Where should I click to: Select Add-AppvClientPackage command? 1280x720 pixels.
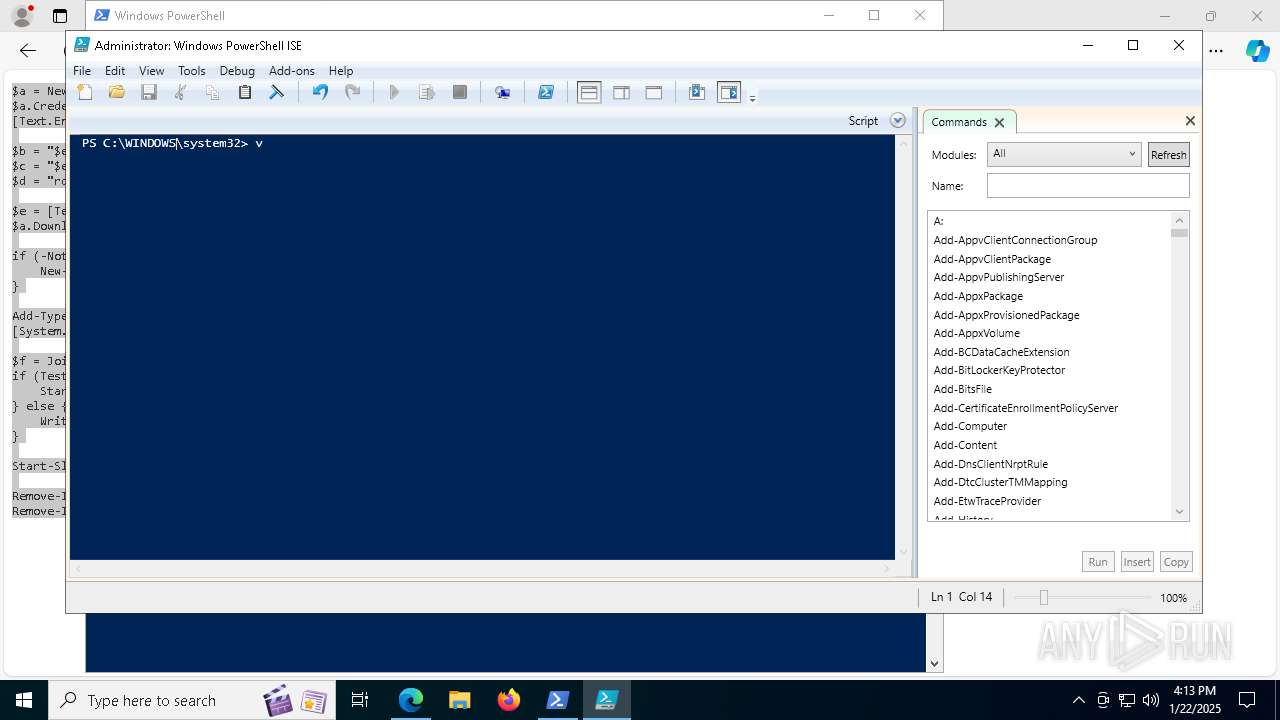[x=992, y=259]
